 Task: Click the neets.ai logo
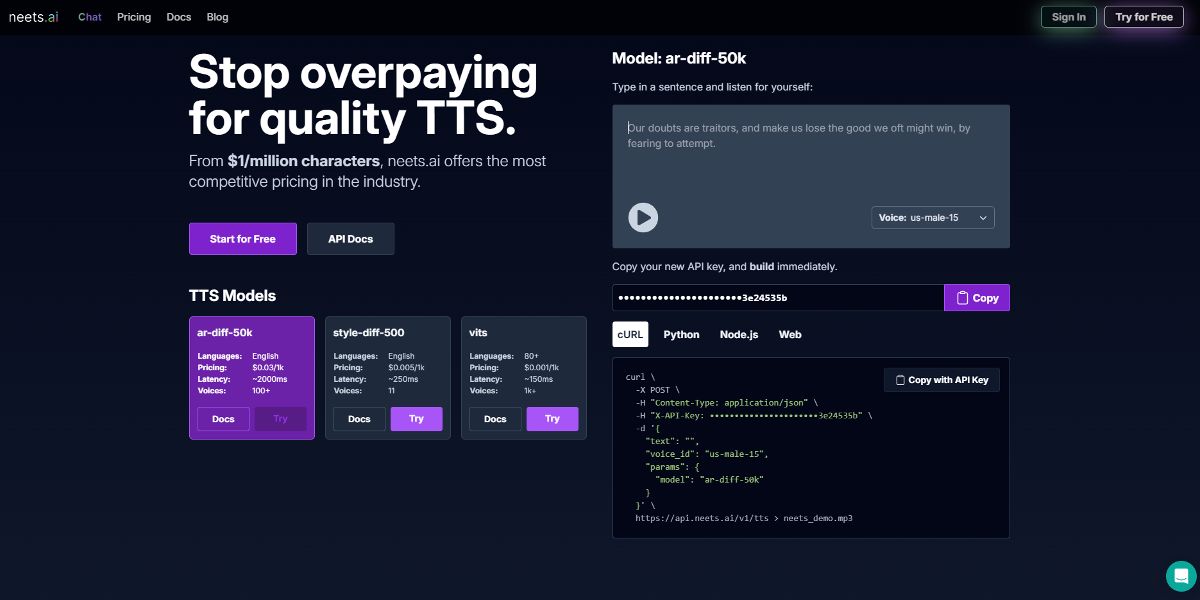point(33,17)
